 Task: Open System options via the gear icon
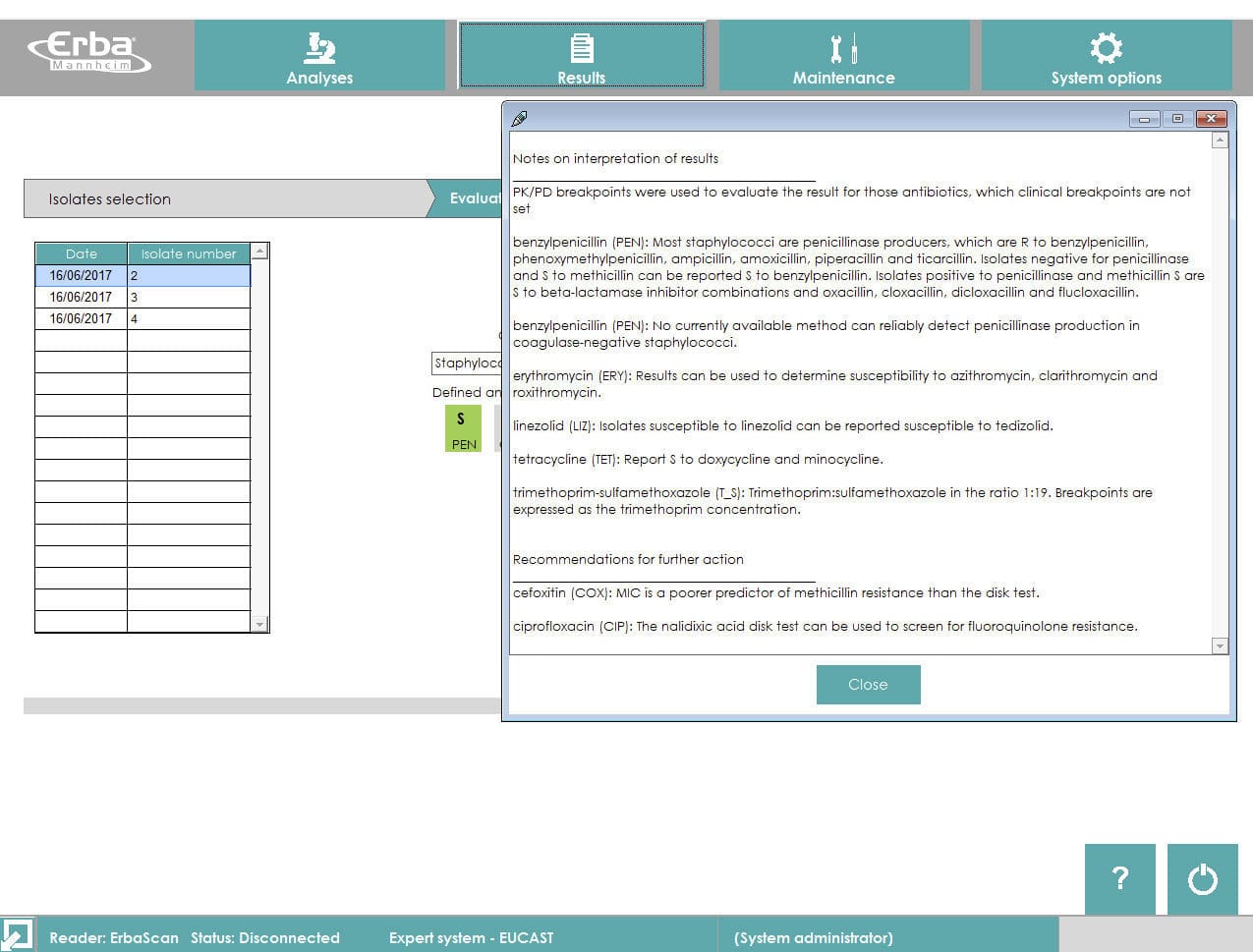click(1106, 46)
